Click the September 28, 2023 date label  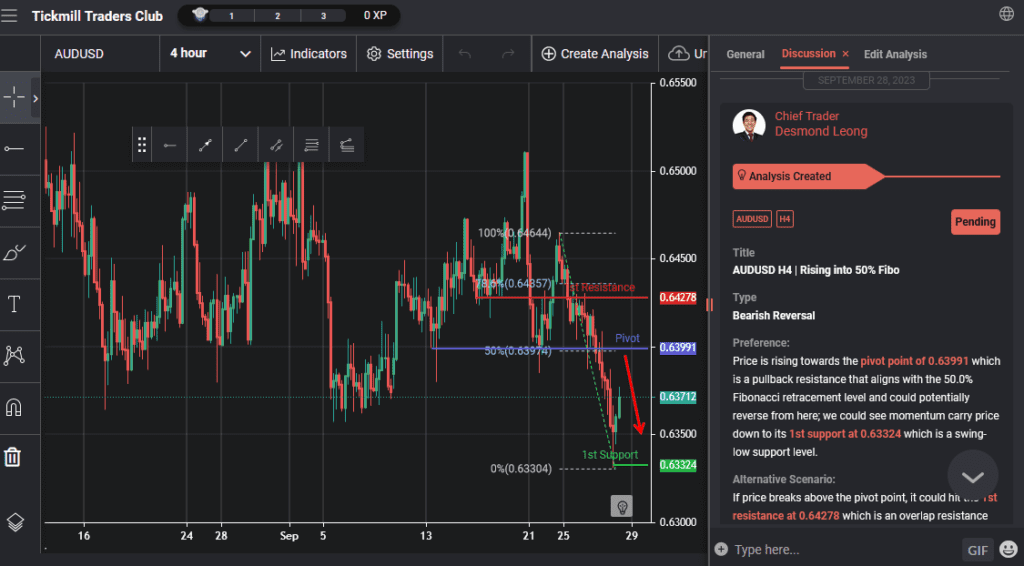[866, 80]
